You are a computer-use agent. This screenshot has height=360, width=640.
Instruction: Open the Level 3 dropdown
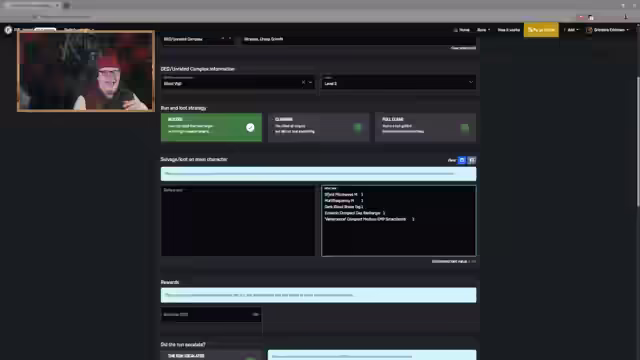398,82
